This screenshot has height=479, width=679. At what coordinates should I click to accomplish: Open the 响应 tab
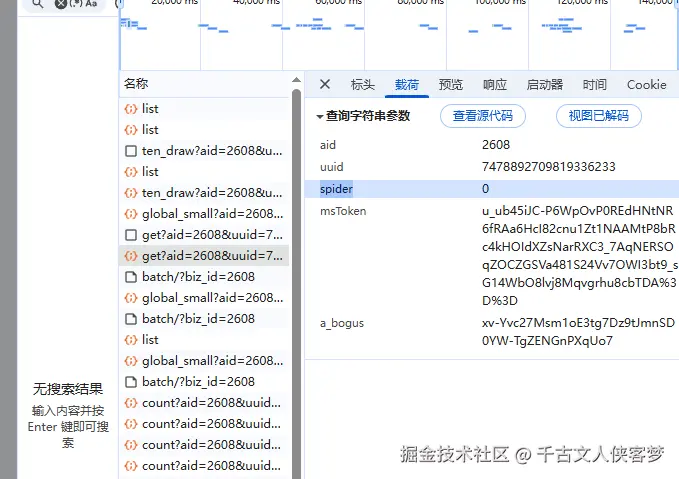495,84
